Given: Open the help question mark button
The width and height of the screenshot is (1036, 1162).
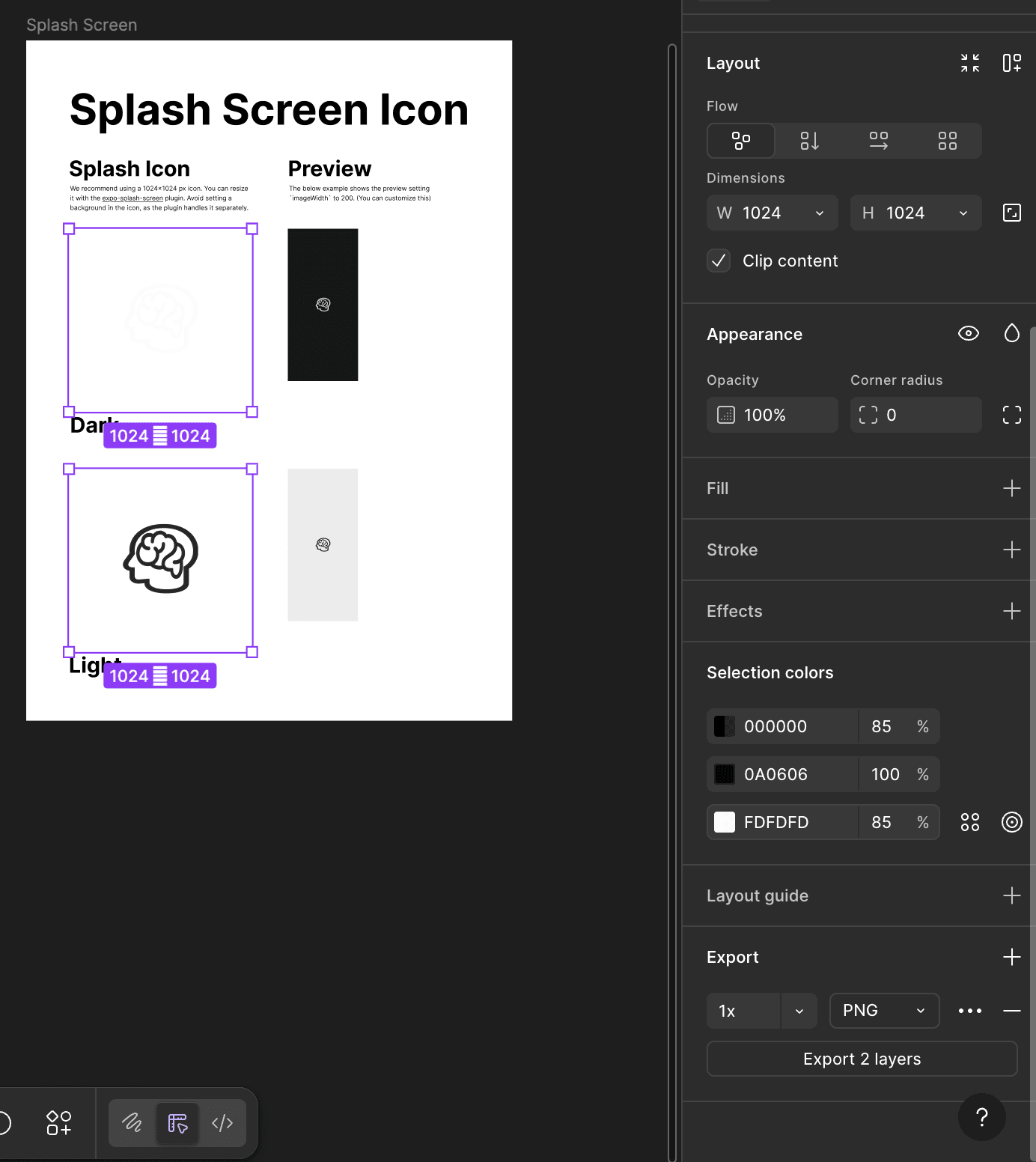Looking at the screenshot, I should (982, 1117).
